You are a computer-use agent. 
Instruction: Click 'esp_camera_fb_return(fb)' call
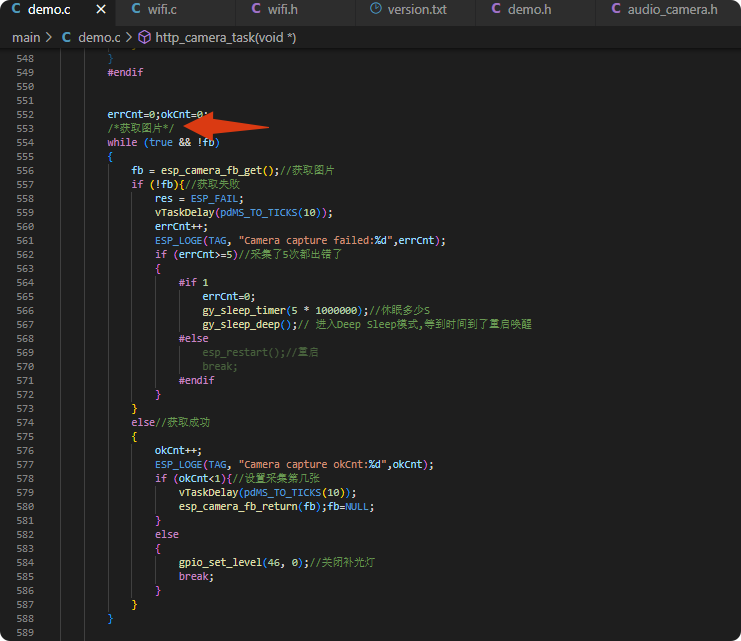coord(250,507)
